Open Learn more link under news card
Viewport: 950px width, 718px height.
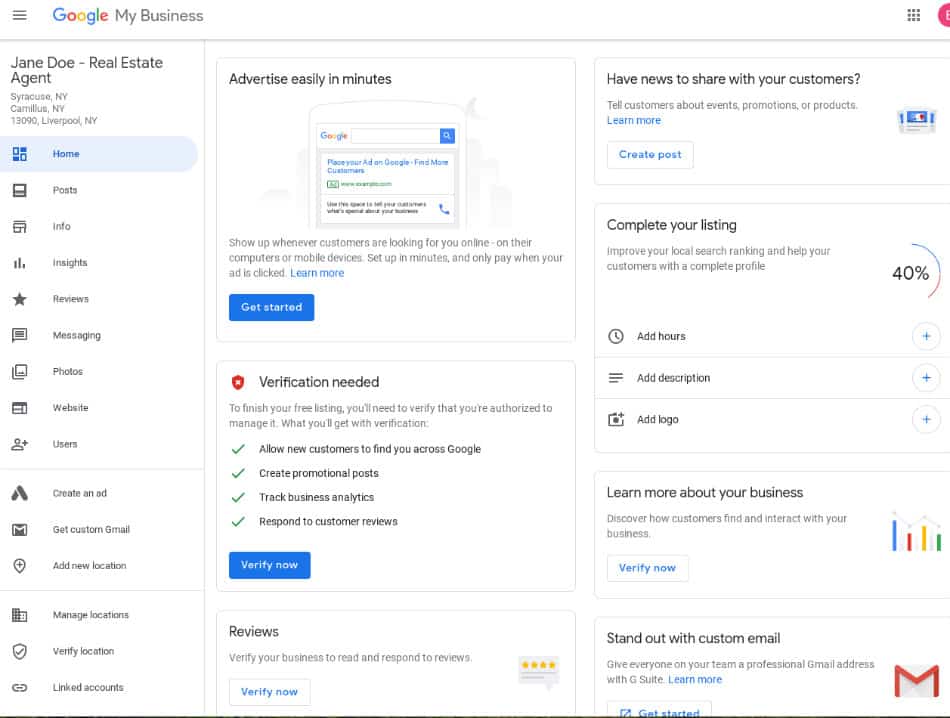pos(634,121)
